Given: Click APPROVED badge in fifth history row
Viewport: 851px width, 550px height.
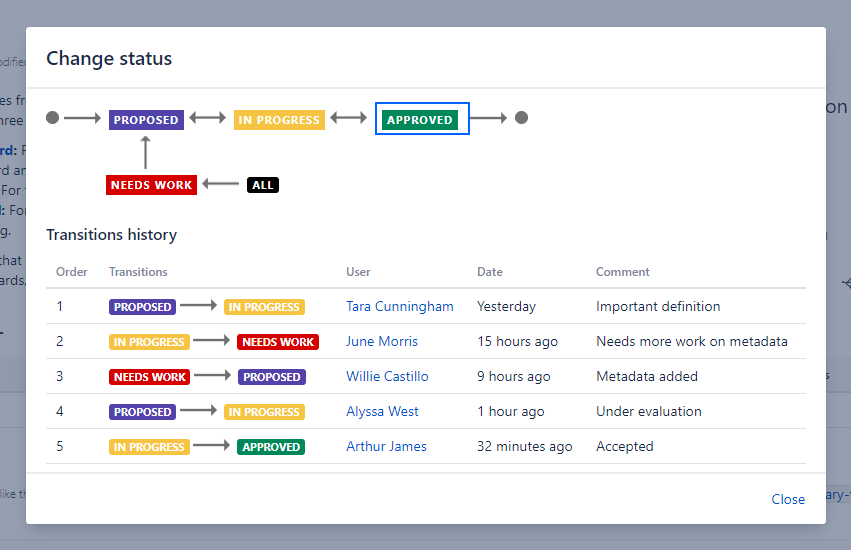Looking at the screenshot, I should click(x=271, y=447).
